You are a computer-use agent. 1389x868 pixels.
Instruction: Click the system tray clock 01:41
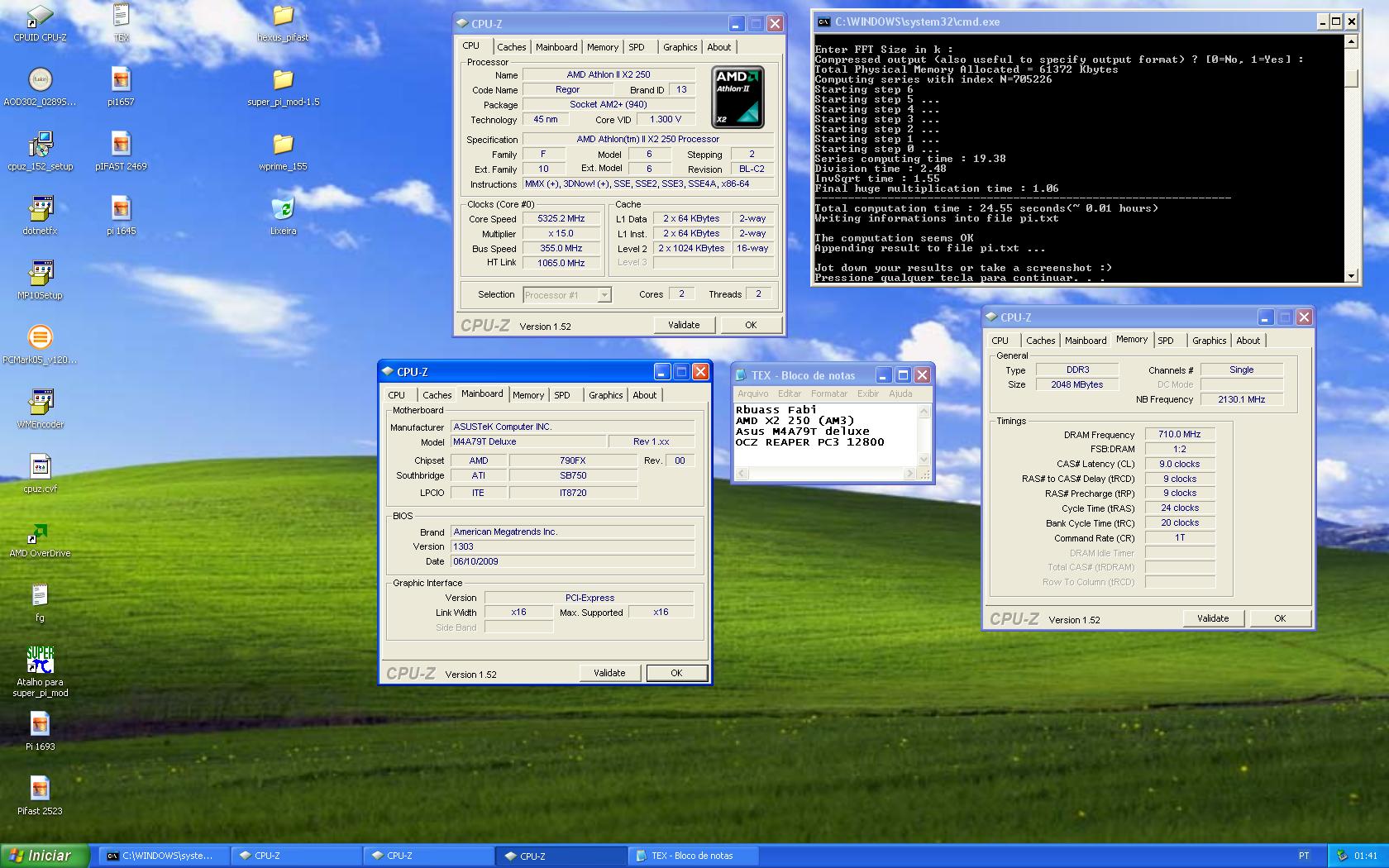pyautogui.click(x=1366, y=856)
